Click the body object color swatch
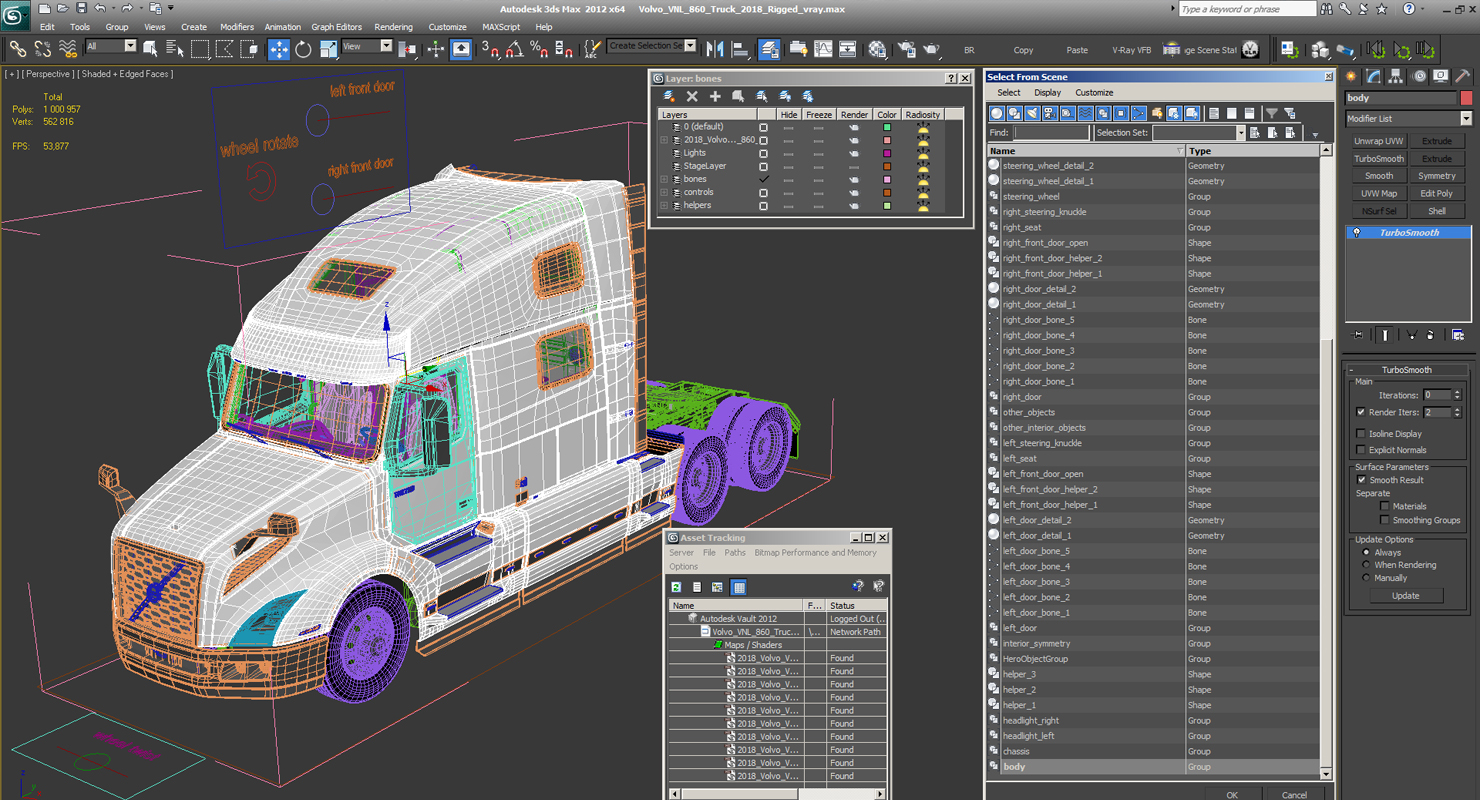The width and height of the screenshot is (1480, 800). 1466,98
